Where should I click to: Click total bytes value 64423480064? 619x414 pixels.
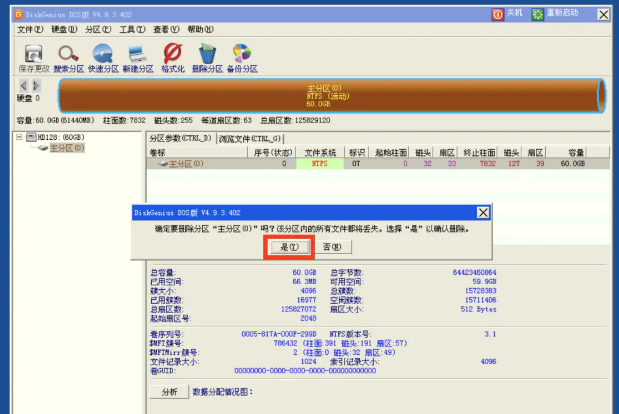click(x=475, y=272)
